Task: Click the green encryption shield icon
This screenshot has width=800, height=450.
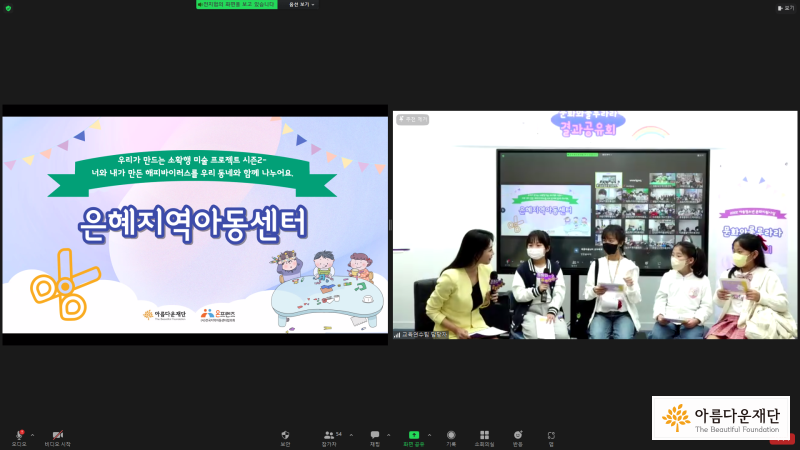Action: pos(8,8)
